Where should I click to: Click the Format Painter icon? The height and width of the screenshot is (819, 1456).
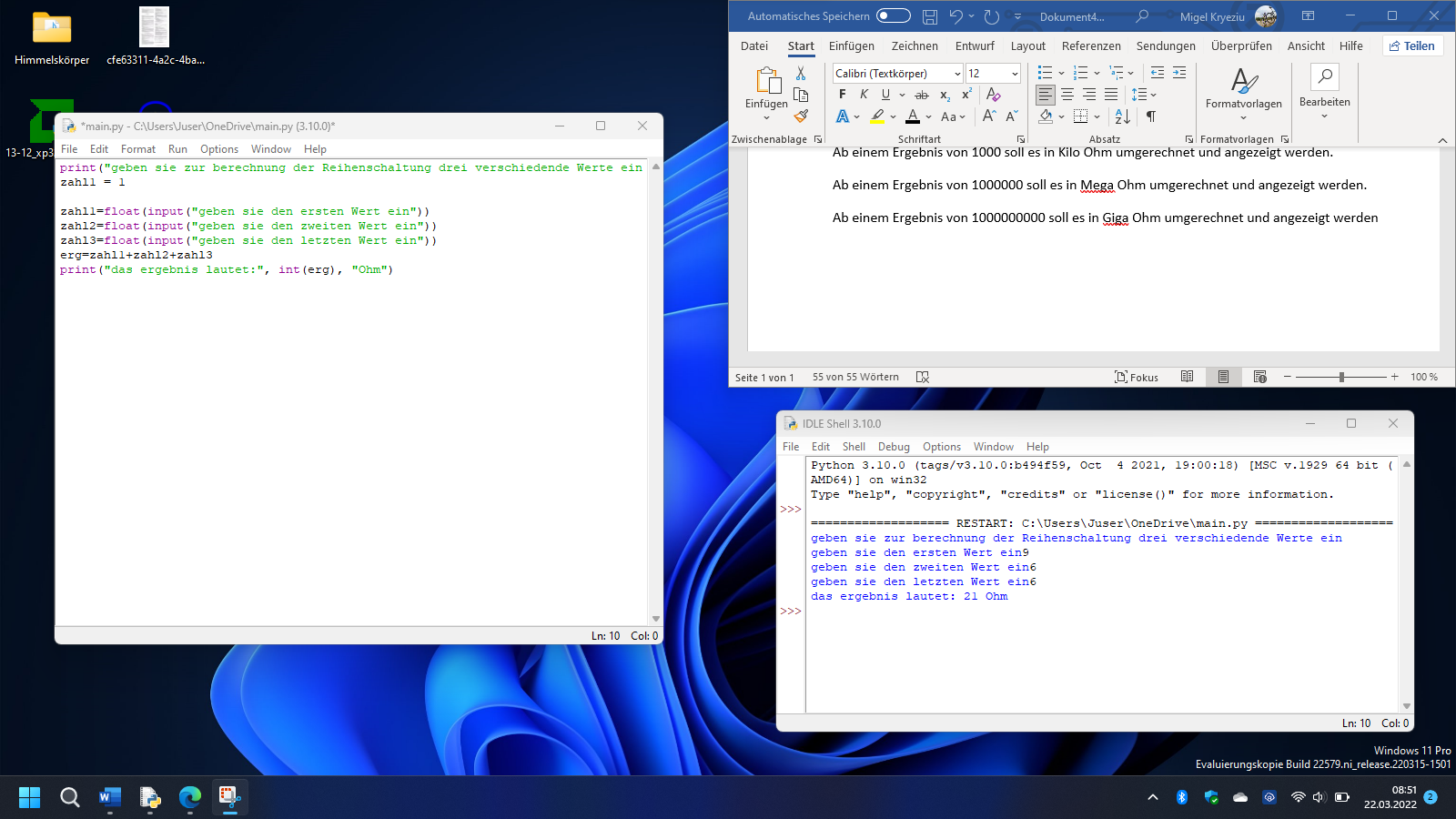801,116
